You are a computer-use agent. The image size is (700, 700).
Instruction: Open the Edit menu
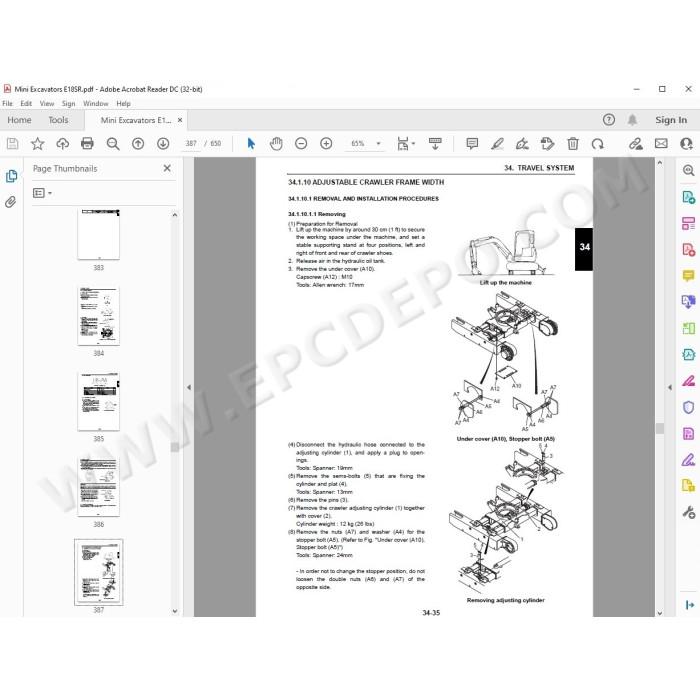[26, 103]
